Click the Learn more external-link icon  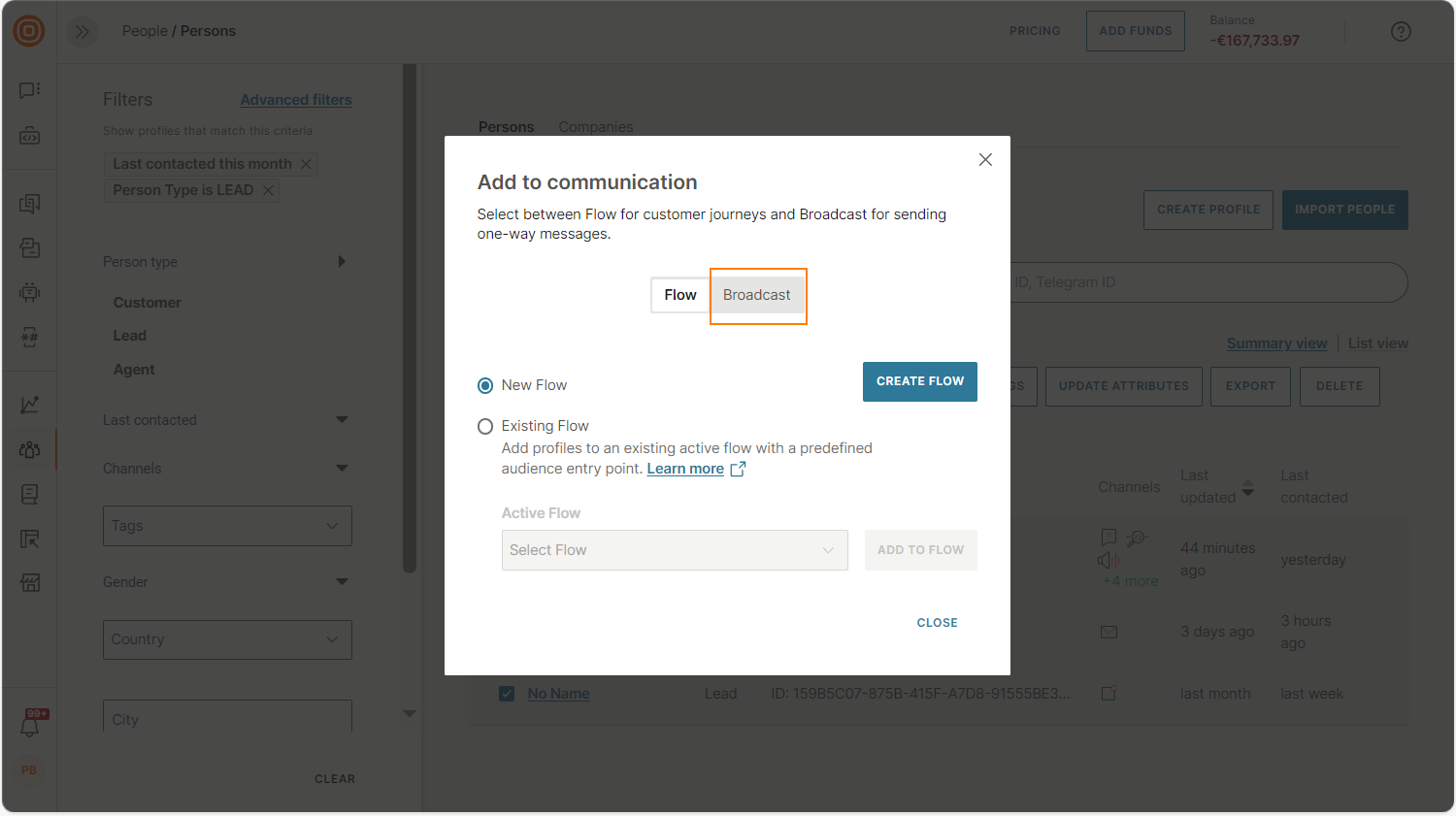click(738, 469)
